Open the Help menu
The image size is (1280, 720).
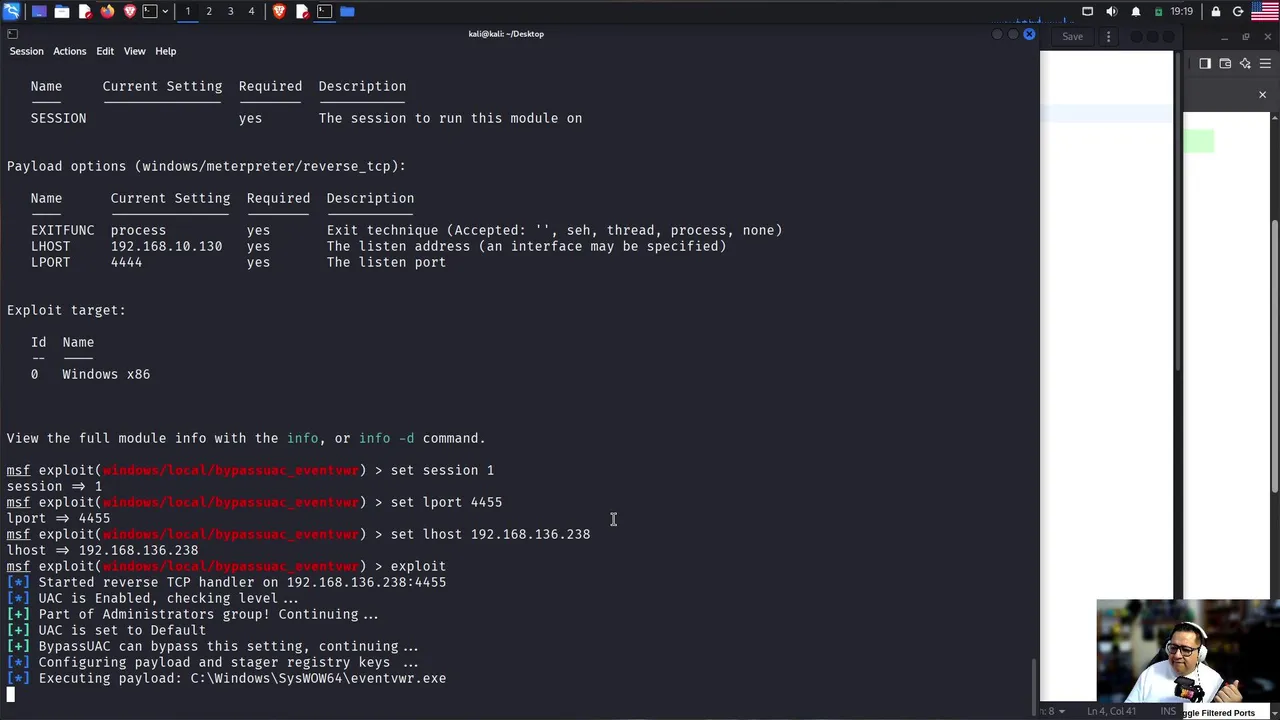(x=165, y=51)
